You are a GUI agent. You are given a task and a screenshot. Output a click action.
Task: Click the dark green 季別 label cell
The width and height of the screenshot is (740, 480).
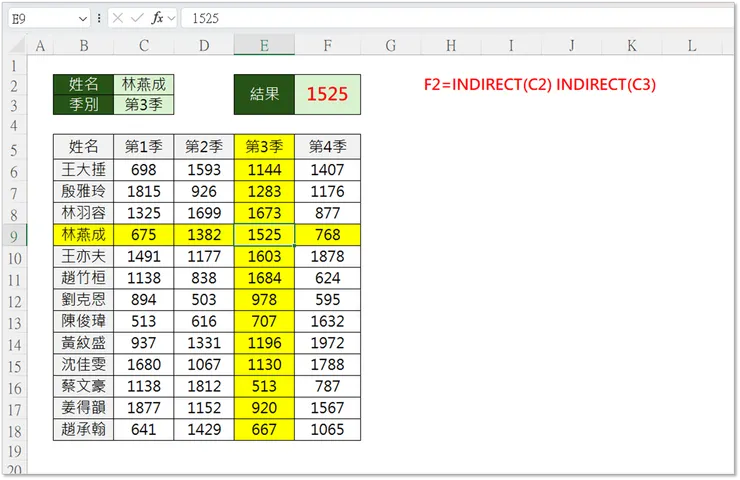84,104
